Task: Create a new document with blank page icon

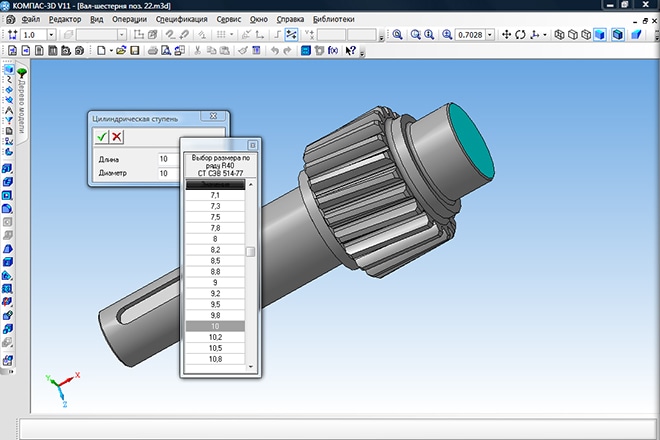Action: 101,51
